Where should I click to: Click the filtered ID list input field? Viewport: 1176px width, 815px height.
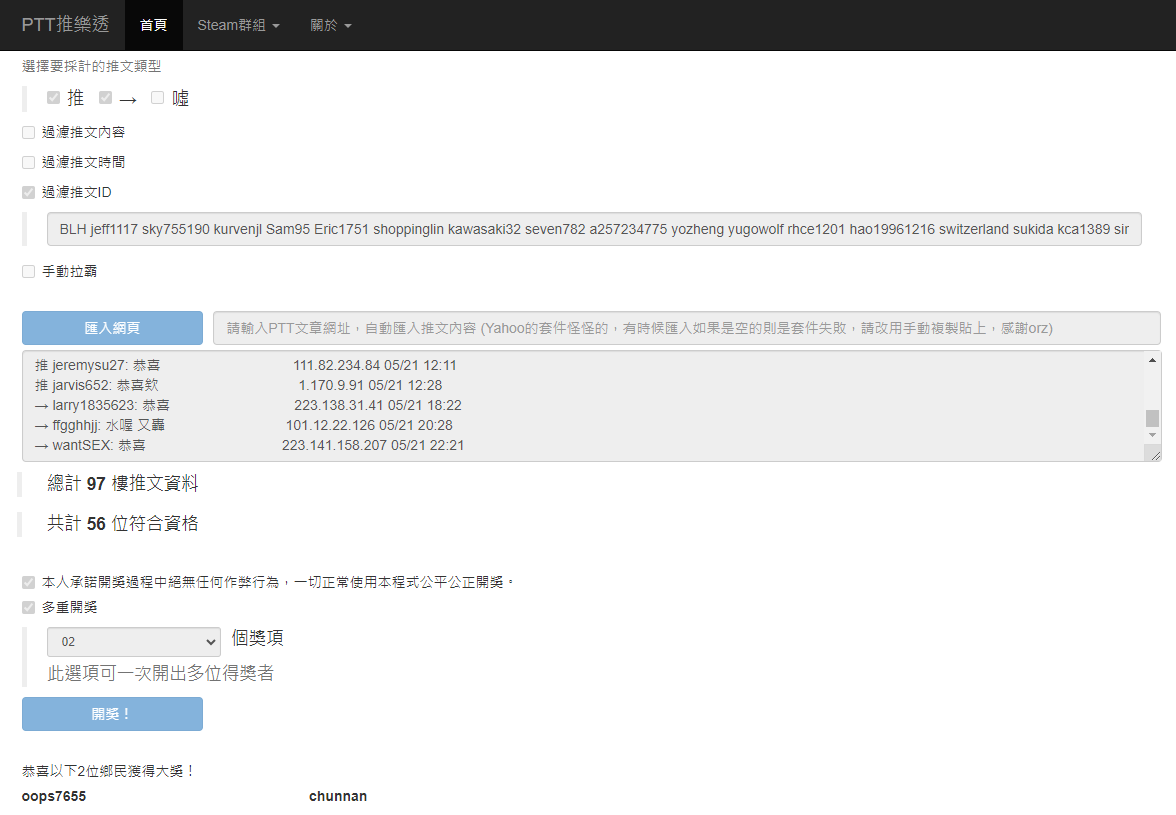(x=594, y=229)
